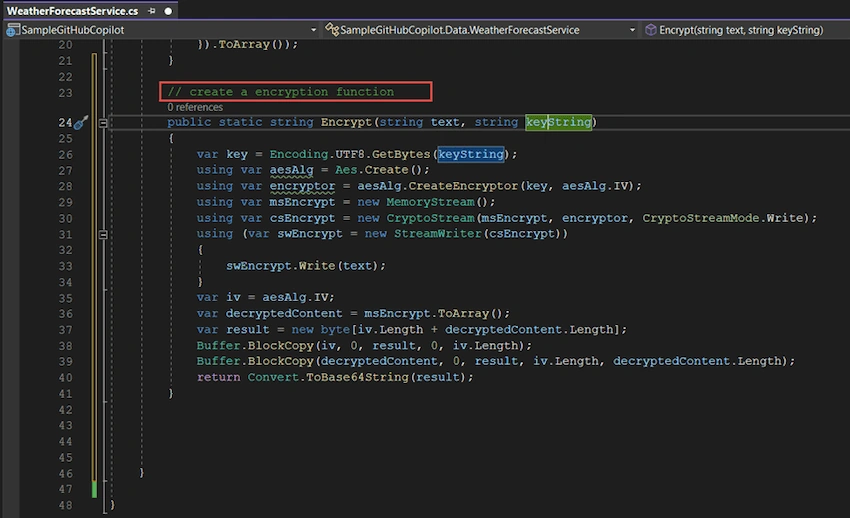Click the 0 references CodeLens link
The height and width of the screenshot is (518, 850).
(195, 107)
